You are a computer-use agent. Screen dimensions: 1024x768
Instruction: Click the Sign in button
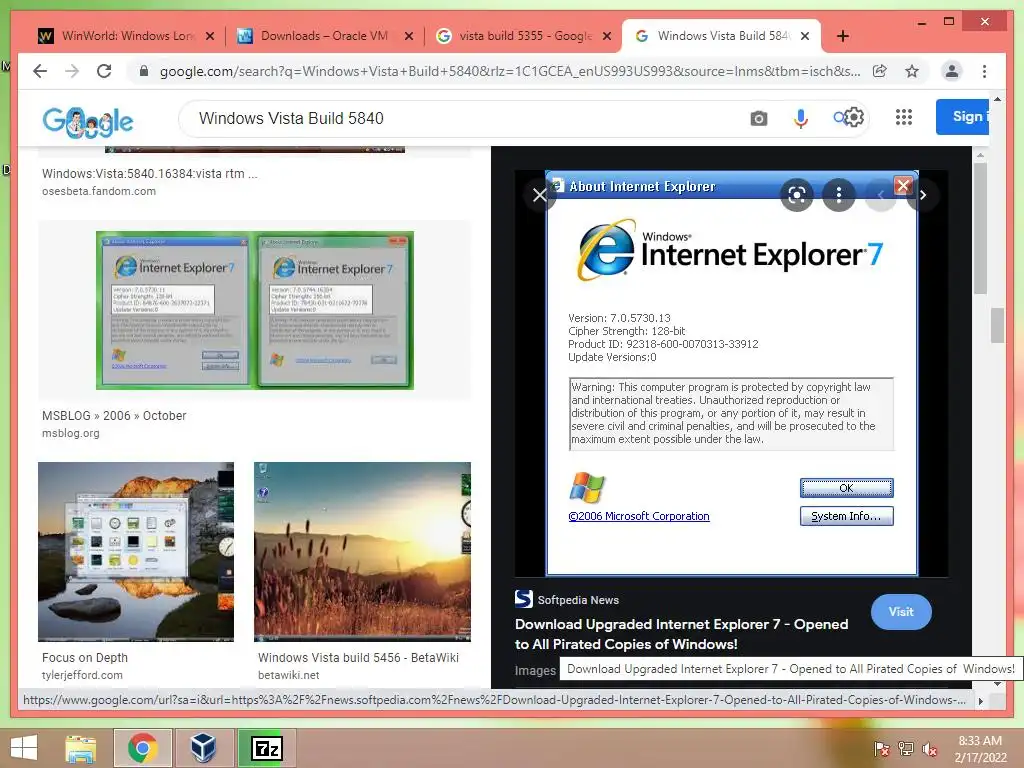pos(963,117)
